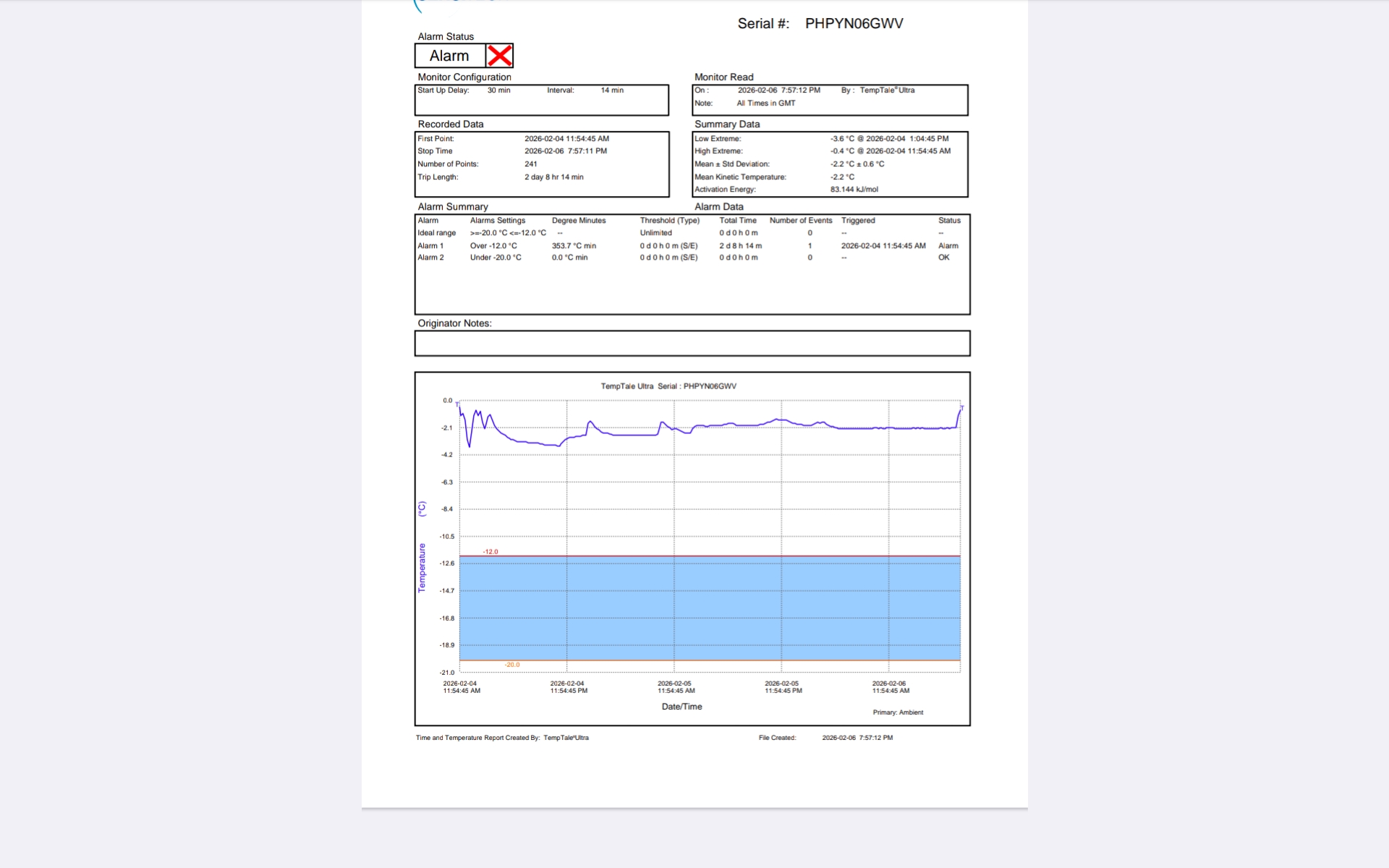The width and height of the screenshot is (1389, 868).
Task: Click the Alarm status text box
Action: click(x=449, y=56)
